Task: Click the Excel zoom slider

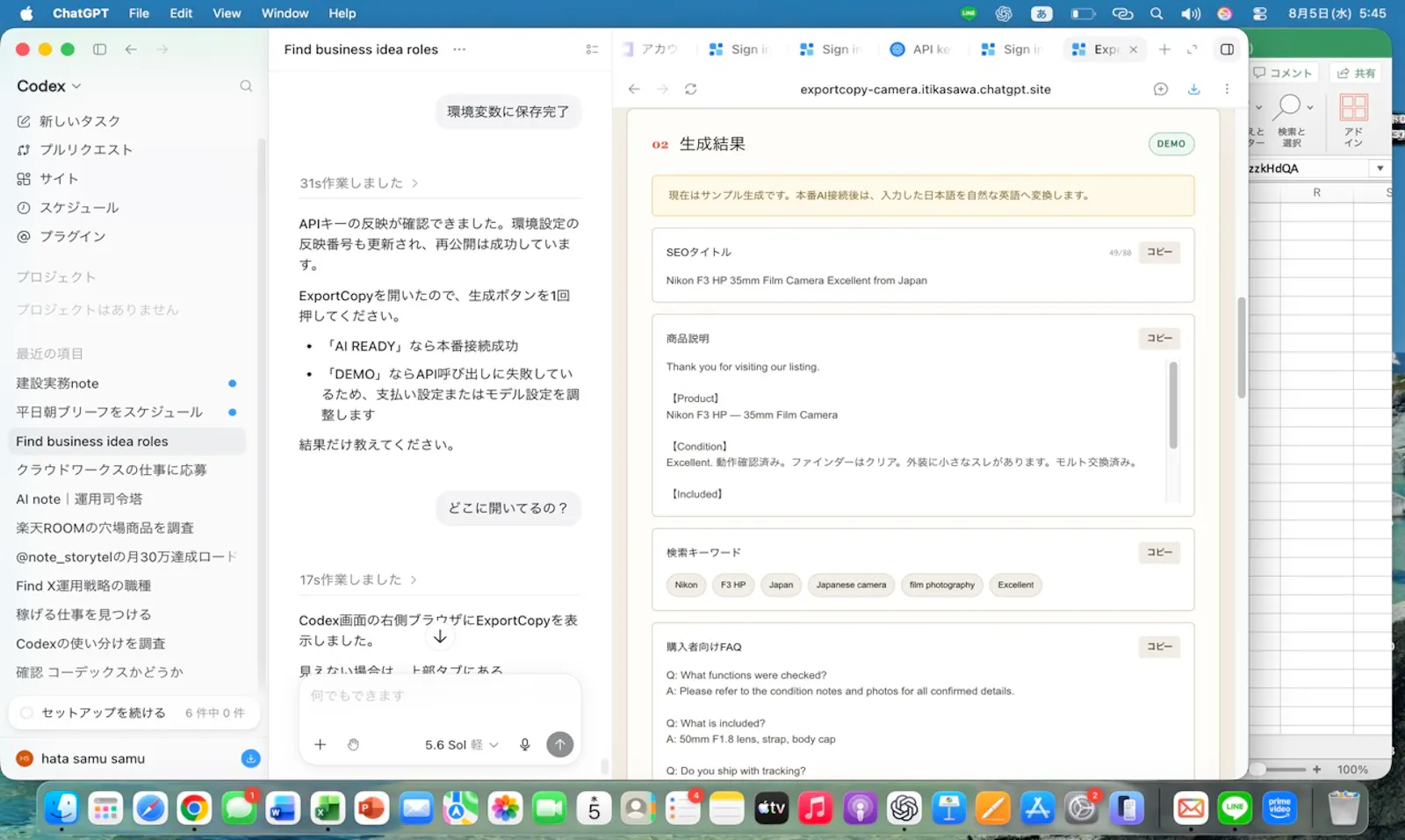Action: (x=1284, y=769)
